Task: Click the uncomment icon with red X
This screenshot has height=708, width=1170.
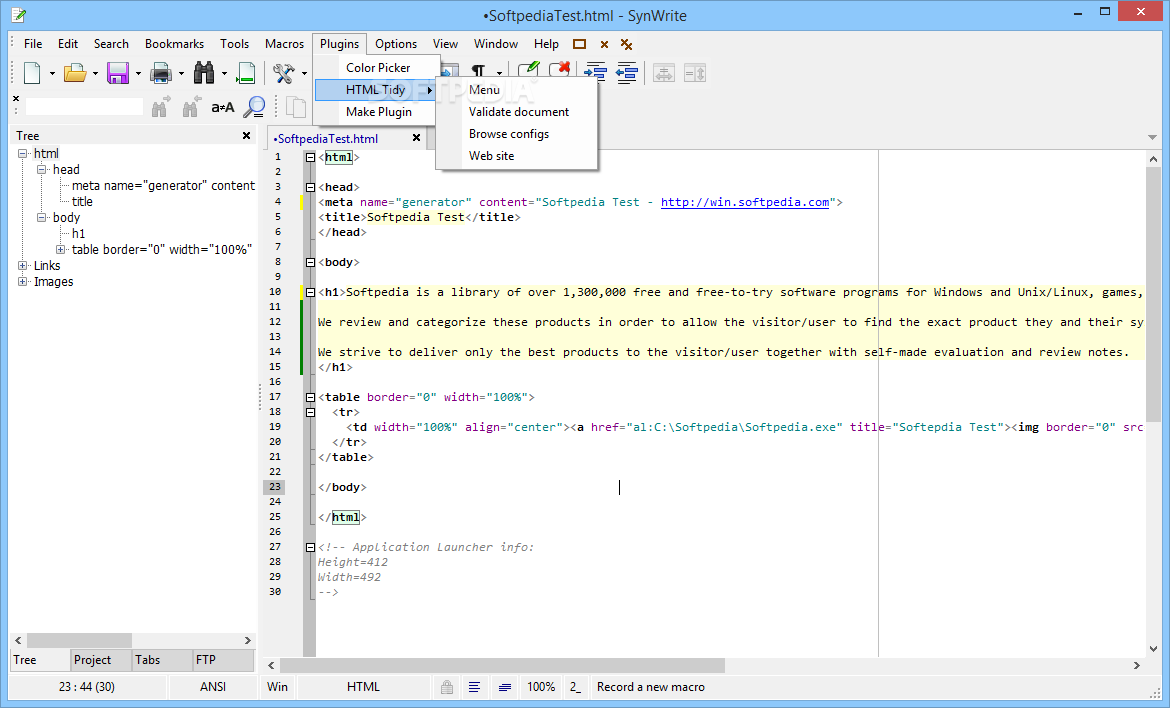Action: (x=560, y=70)
